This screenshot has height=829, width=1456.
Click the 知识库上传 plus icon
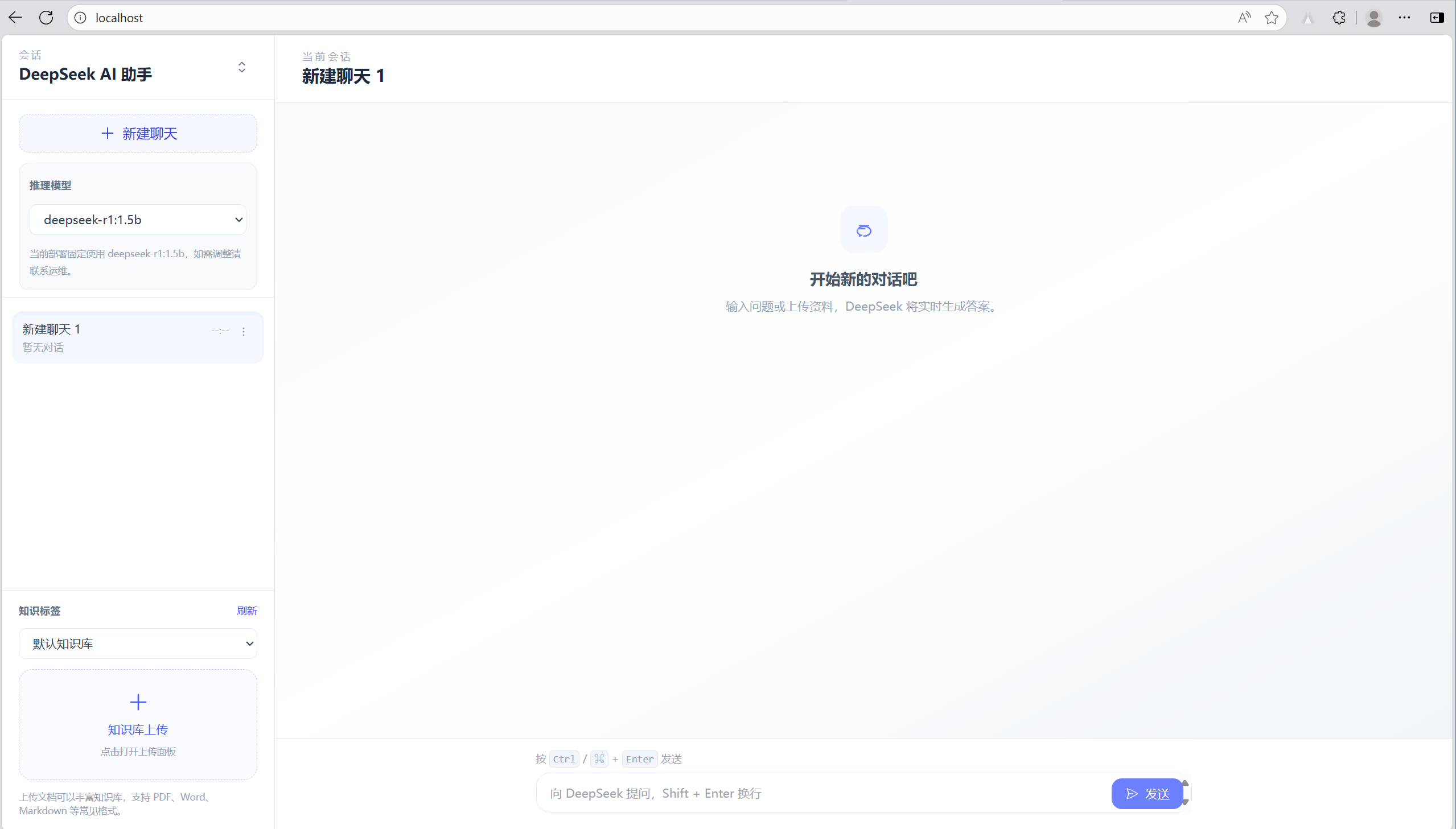pos(138,702)
